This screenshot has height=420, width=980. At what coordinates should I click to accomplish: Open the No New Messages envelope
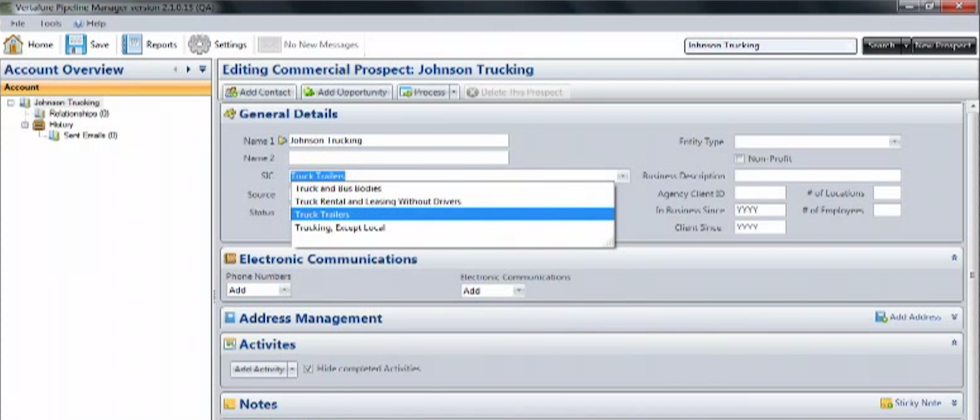(x=269, y=44)
